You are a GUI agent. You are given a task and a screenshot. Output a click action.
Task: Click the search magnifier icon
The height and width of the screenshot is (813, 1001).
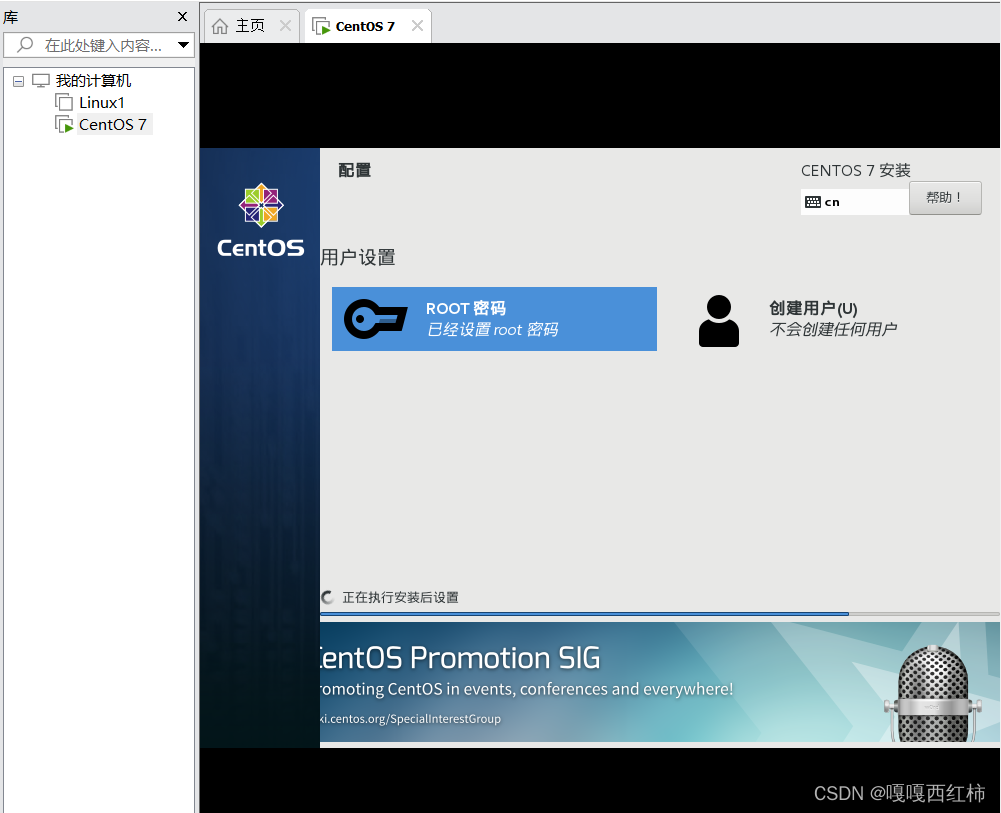click(25, 45)
